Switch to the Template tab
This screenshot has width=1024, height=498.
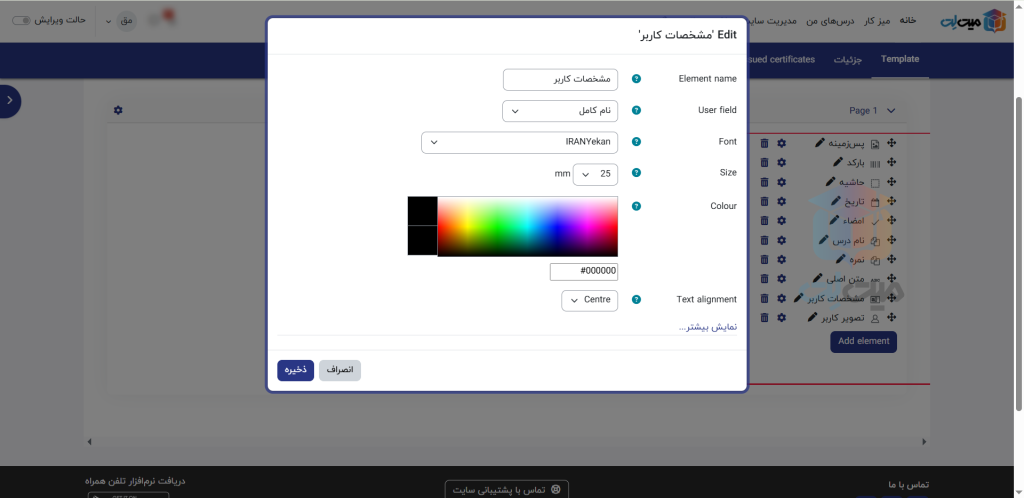point(899,59)
